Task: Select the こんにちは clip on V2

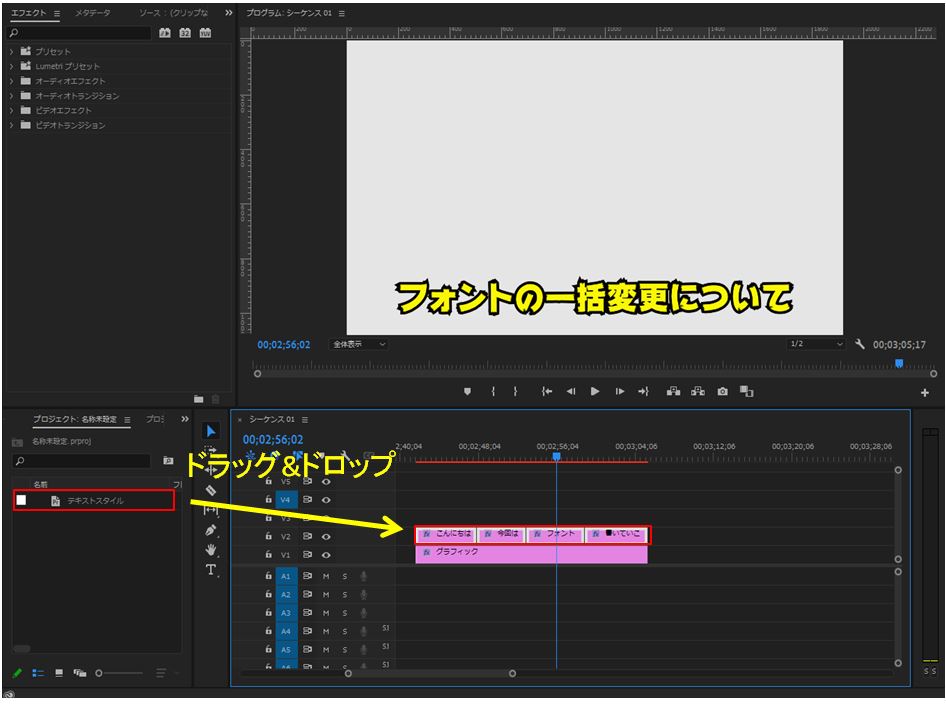Action: coord(446,535)
